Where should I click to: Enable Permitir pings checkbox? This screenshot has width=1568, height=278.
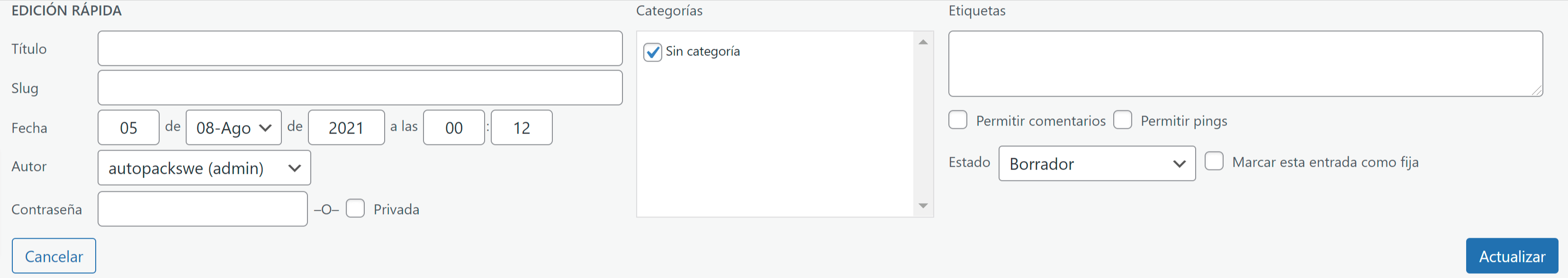pyautogui.click(x=1122, y=120)
